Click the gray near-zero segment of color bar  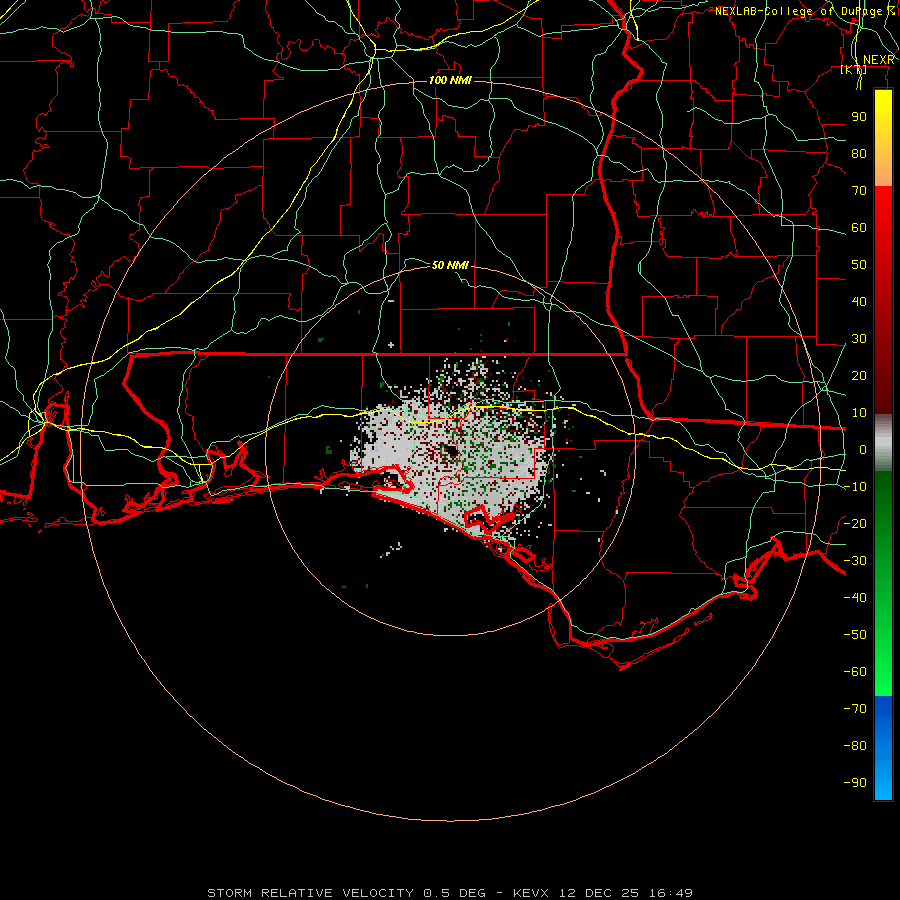click(x=883, y=443)
